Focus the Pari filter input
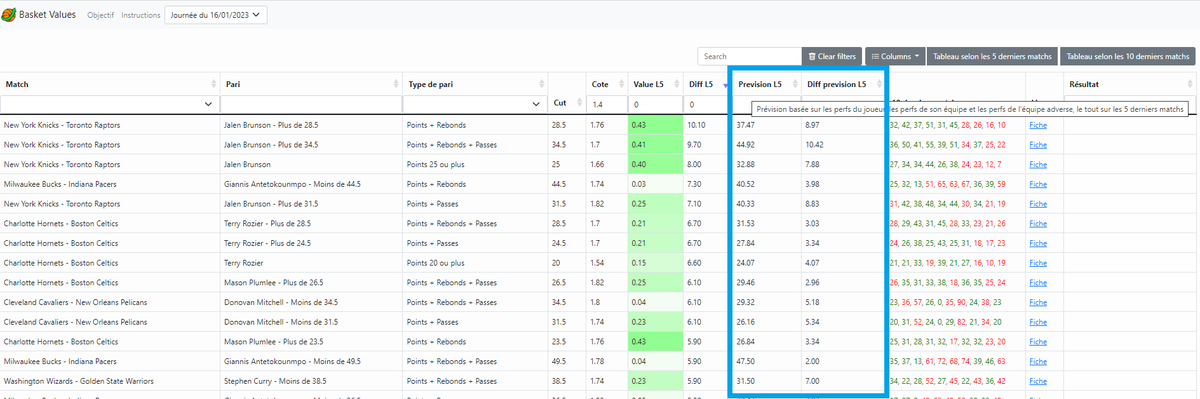 (310, 104)
